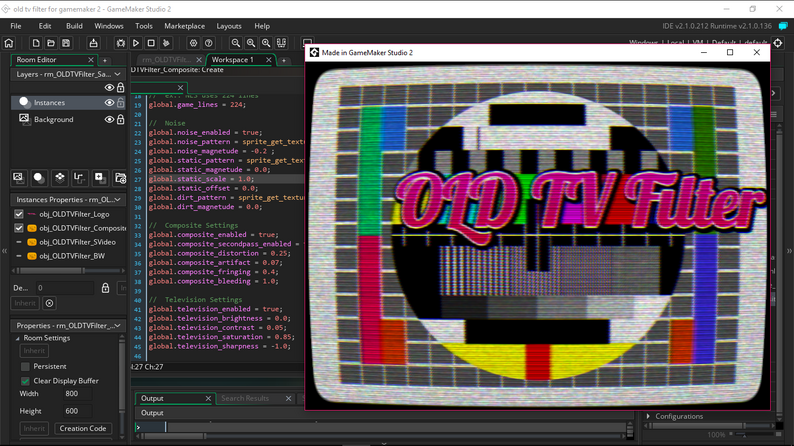Click the circular button beside Inherit

pos(49,303)
